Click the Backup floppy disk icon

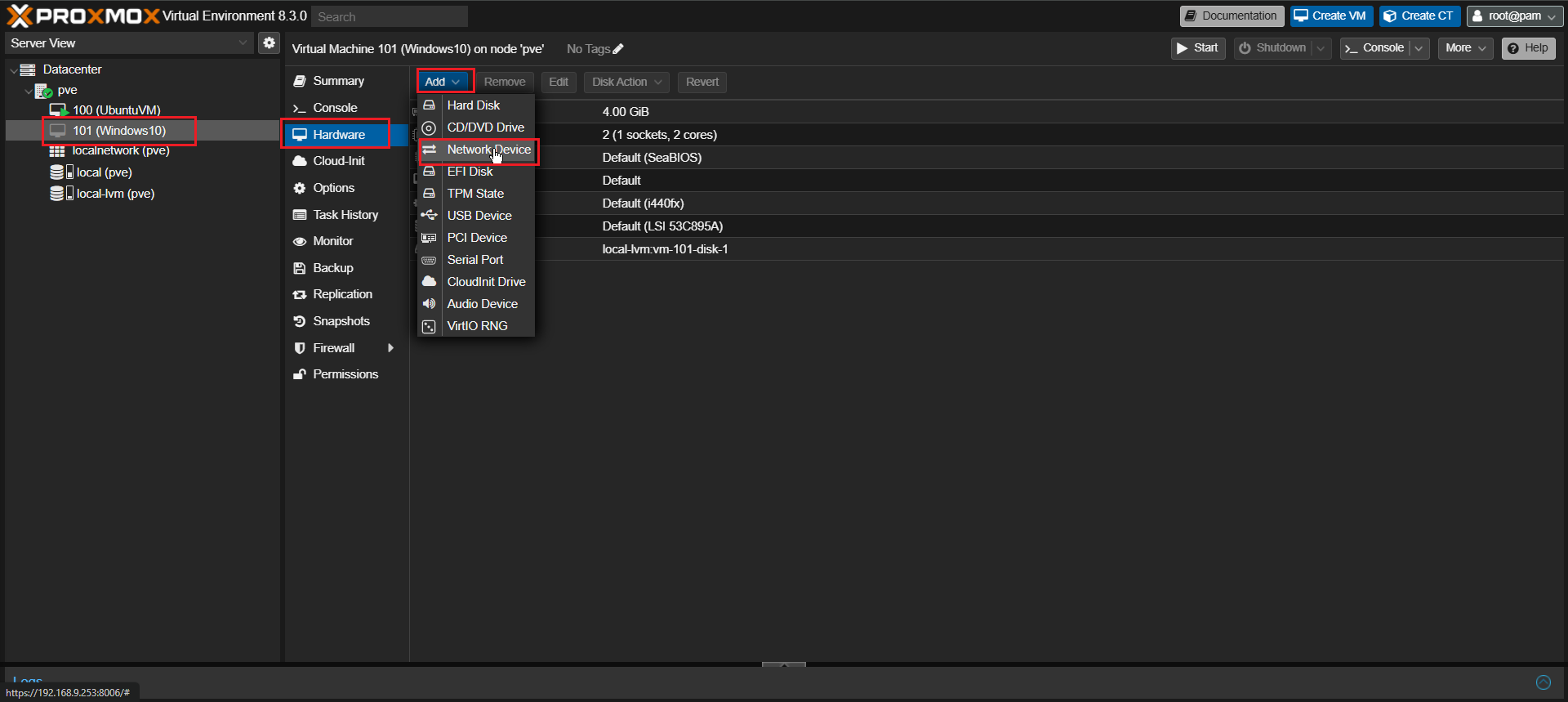[x=300, y=268]
